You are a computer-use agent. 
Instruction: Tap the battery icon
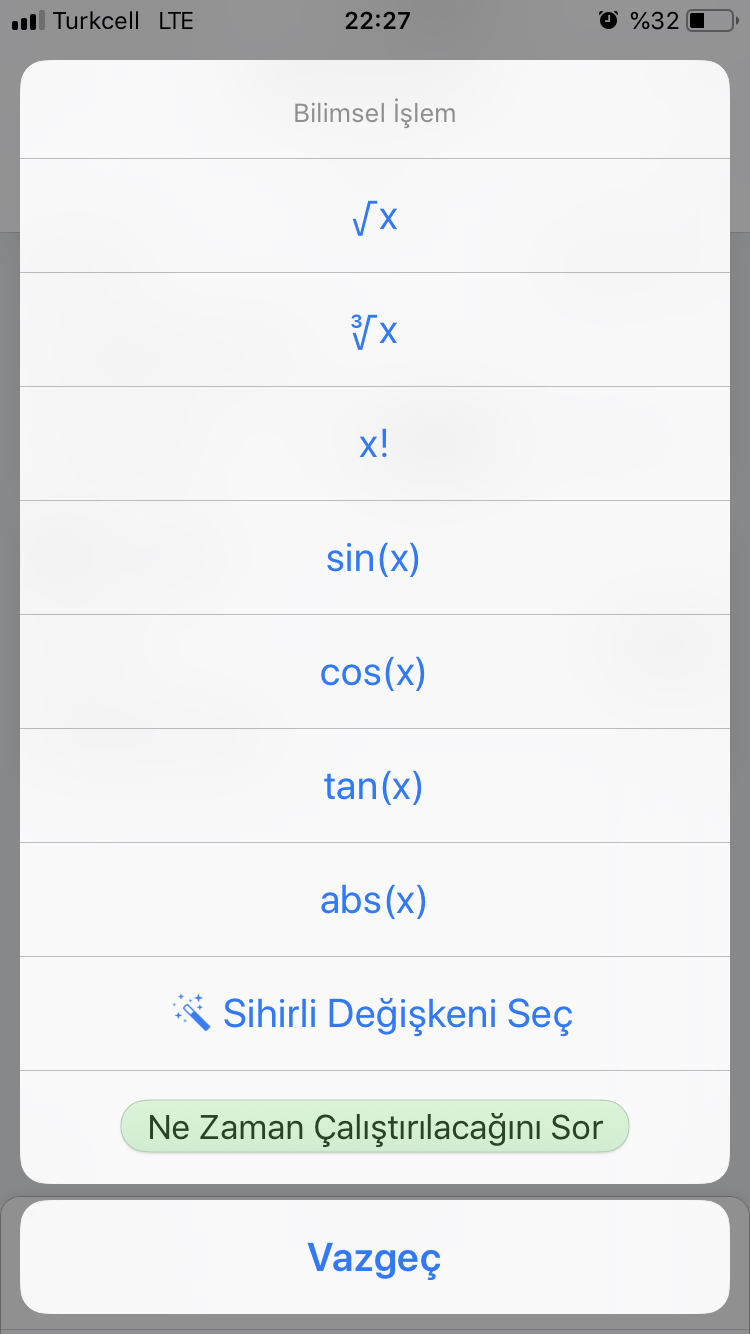(x=712, y=20)
